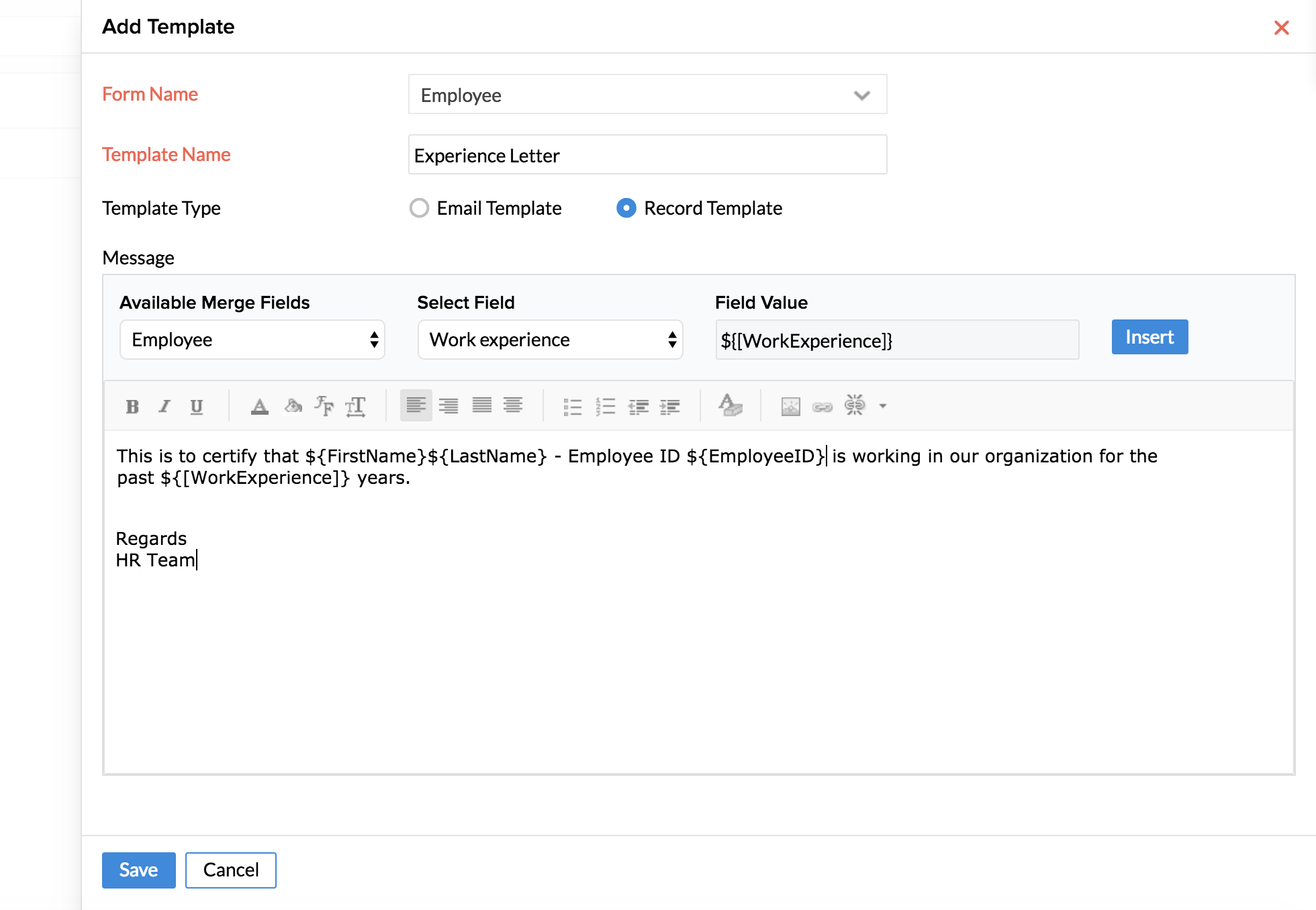
Task: Open the font color tool
Action: [x=259, y=406]
